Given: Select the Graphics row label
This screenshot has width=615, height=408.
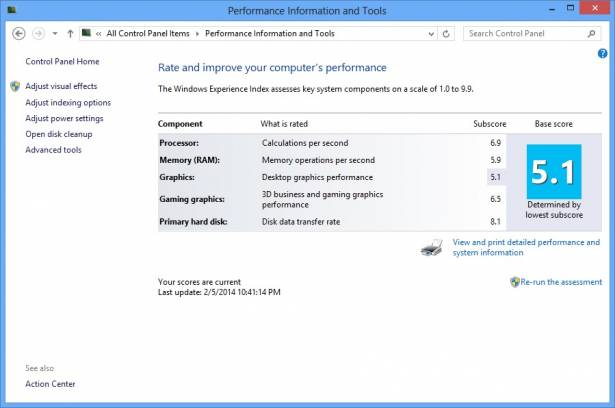Looking at the screenshot, I should (x=177, y=177).
